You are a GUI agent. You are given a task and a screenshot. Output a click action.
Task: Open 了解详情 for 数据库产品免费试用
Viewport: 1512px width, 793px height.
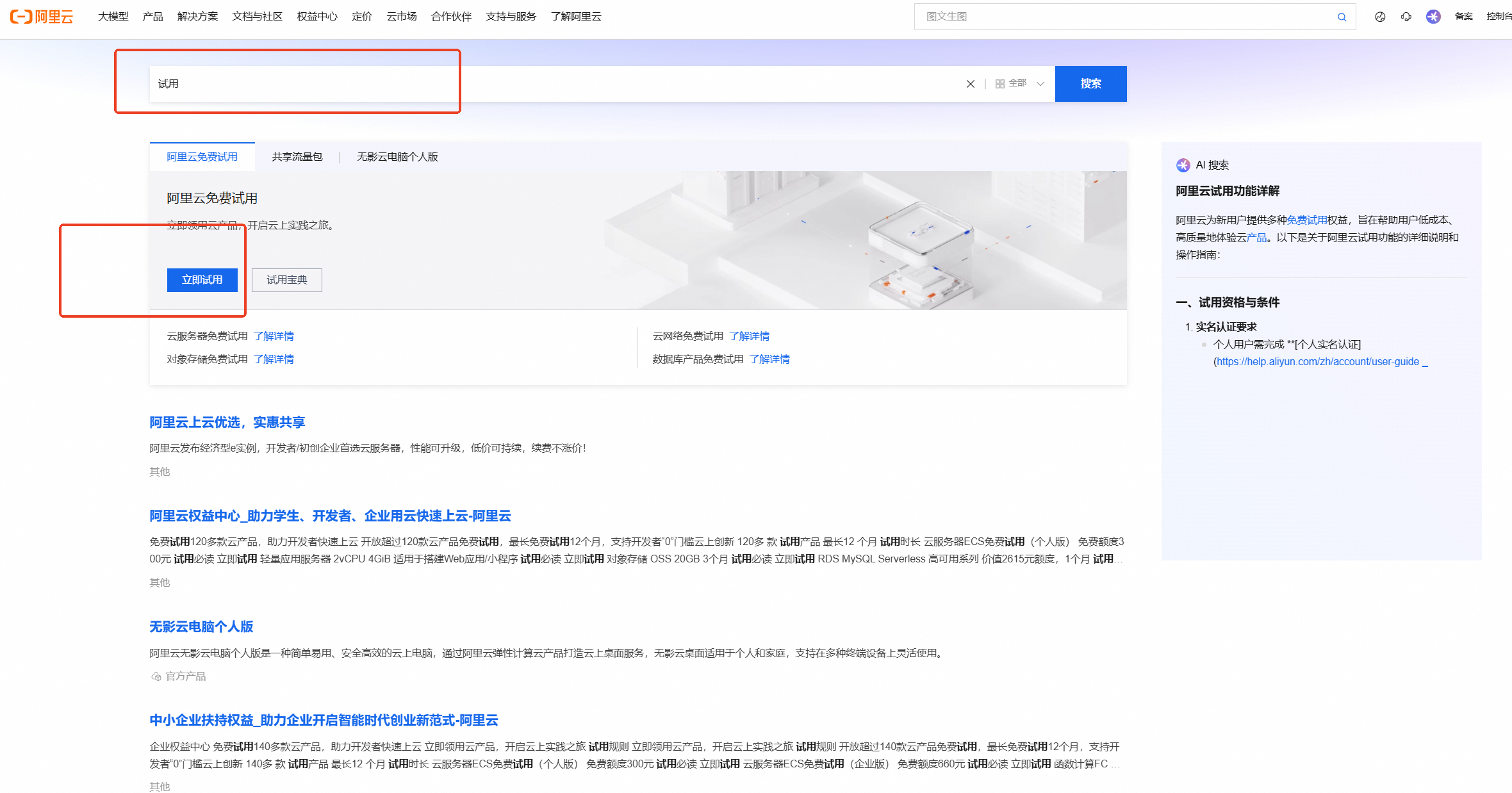[x=769, y=359]
